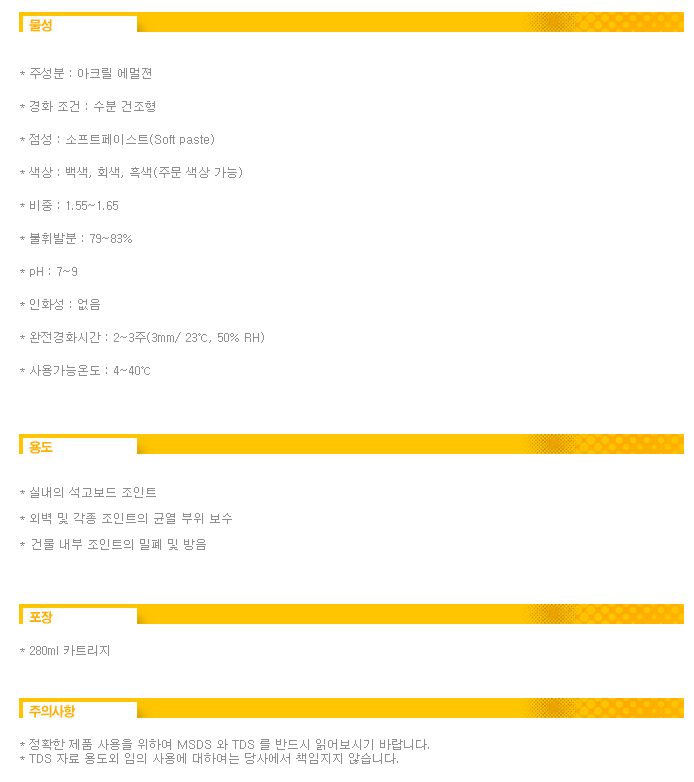Select the 용도 section header

coord(41,446)
